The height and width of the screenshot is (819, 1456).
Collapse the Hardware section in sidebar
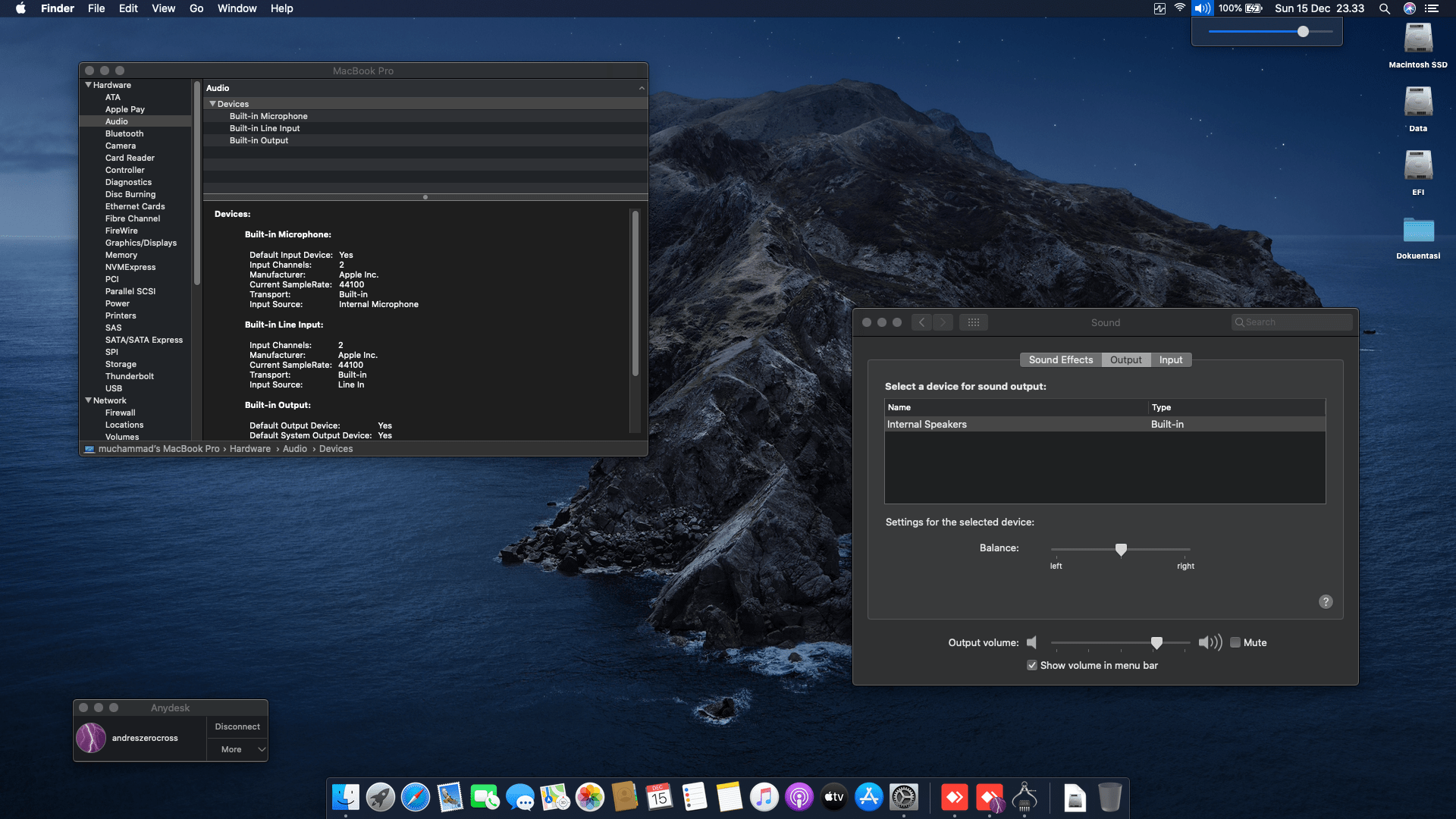89,85
